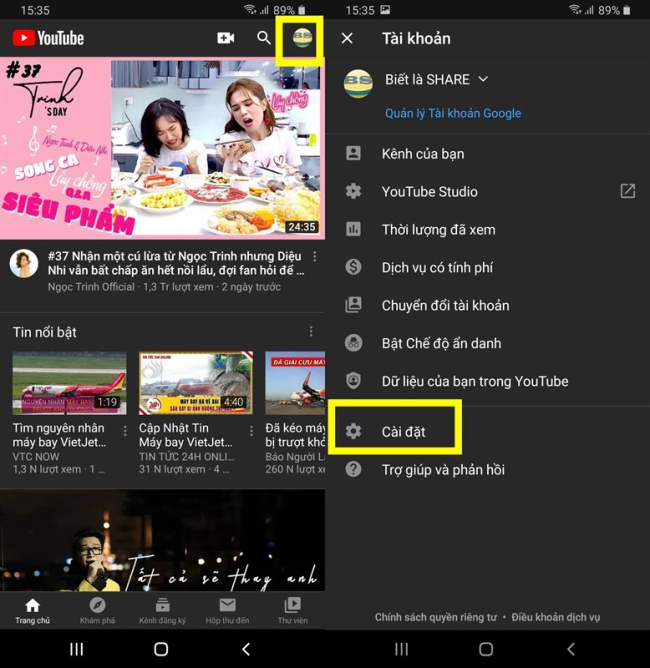Image resolution: width=650 pixels, height=668 pixels.
Task: Open Ngọc Trinh Official channel avatar
Action: [24, 264]
